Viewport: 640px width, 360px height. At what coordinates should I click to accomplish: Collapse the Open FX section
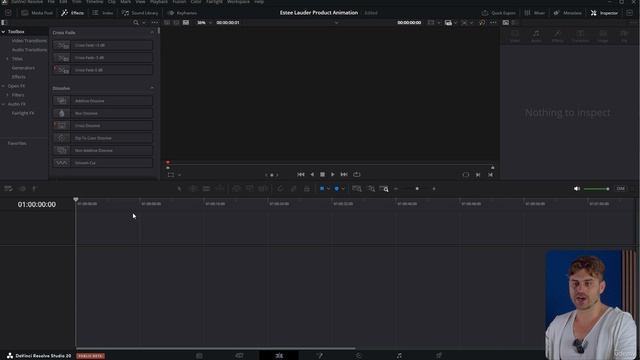tap(3, 86)
